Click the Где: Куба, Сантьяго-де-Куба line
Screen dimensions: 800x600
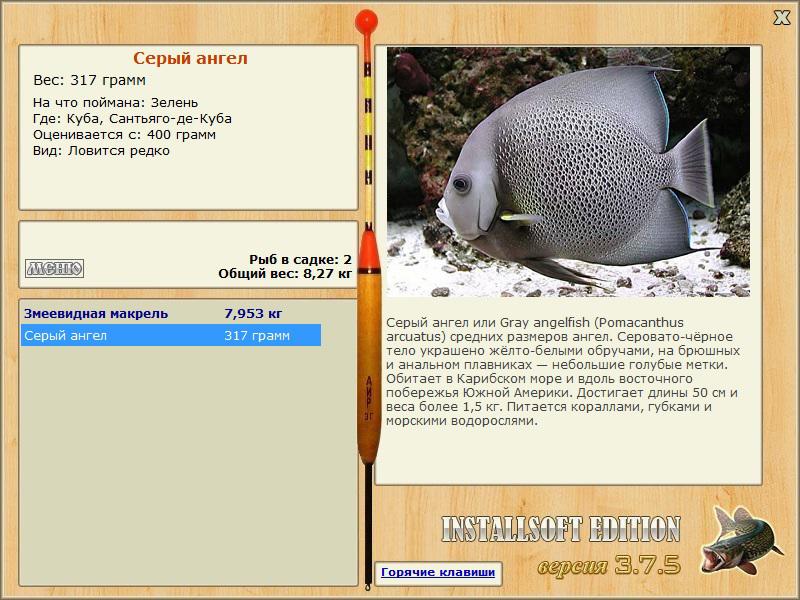132,119
